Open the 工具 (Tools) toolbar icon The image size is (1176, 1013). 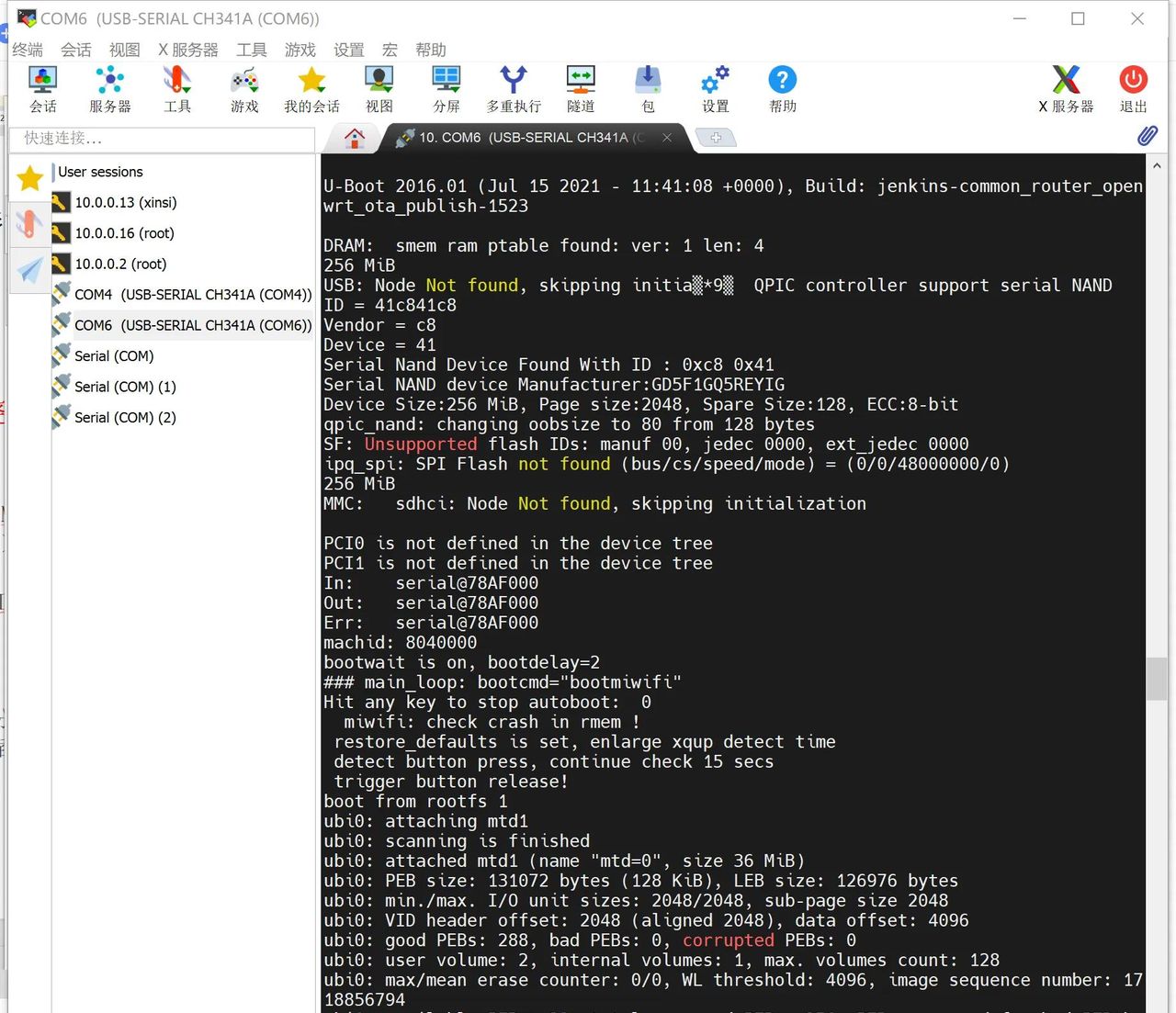[x=177, y=89]
